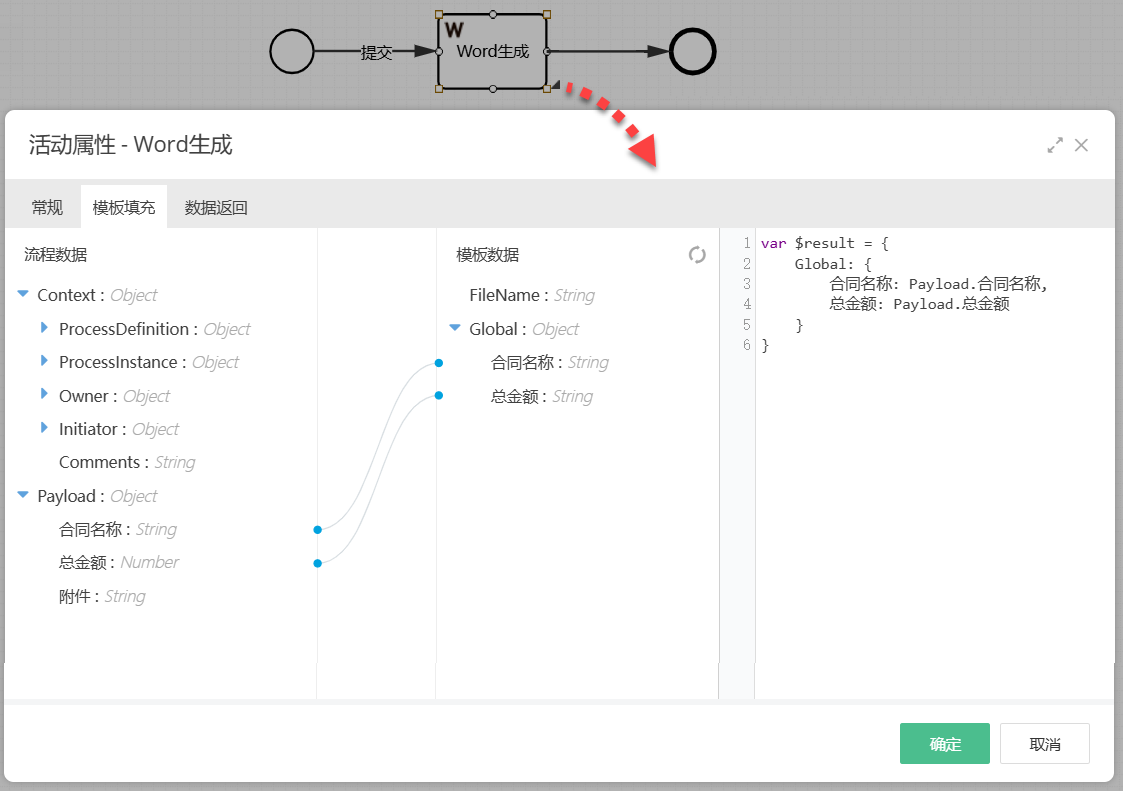This screenshot has height=791, width=1123.
Task: Collapse the Context tree node
Action: pos(24,295)
